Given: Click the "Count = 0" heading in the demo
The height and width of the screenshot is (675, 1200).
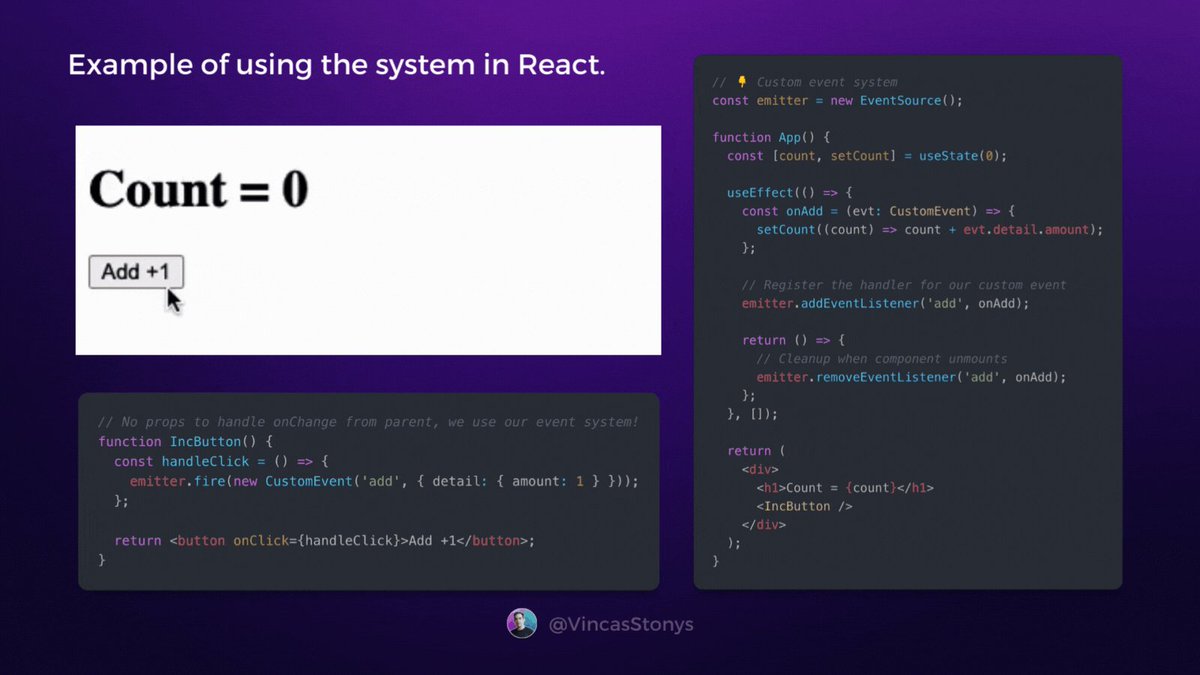Looking at the screenshot, I should pyautogui.click(x=199, y=189).
